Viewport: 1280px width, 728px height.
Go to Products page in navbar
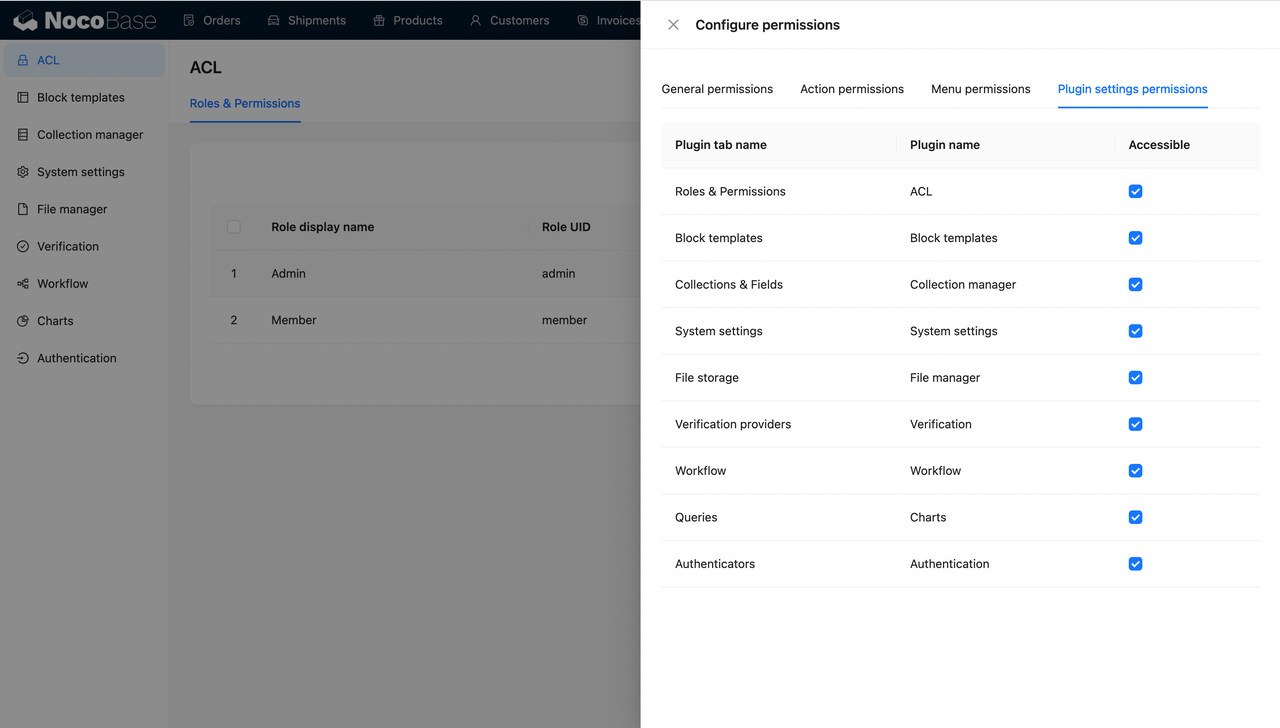pos(407,20)
